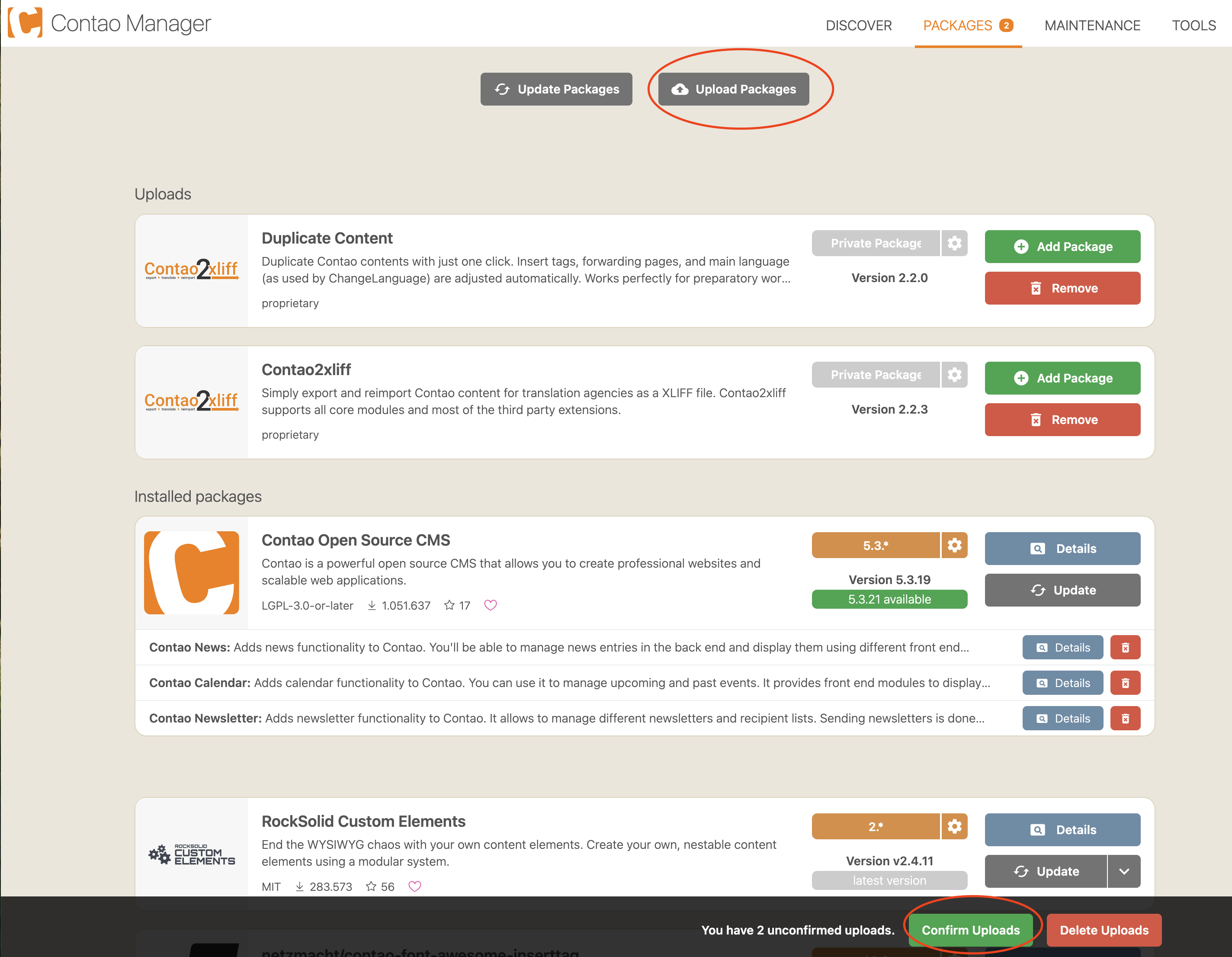Viewport: 1232px width, 957px height.
Task: Toggle favorite heart for RockSolid Custom Elements
Action: (x=414, y=886)
